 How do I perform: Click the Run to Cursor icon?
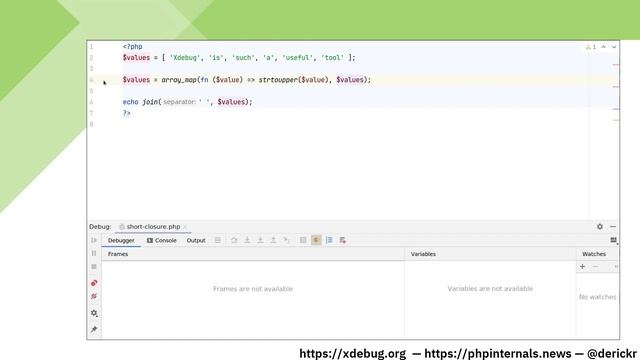[x=286, y=240]
